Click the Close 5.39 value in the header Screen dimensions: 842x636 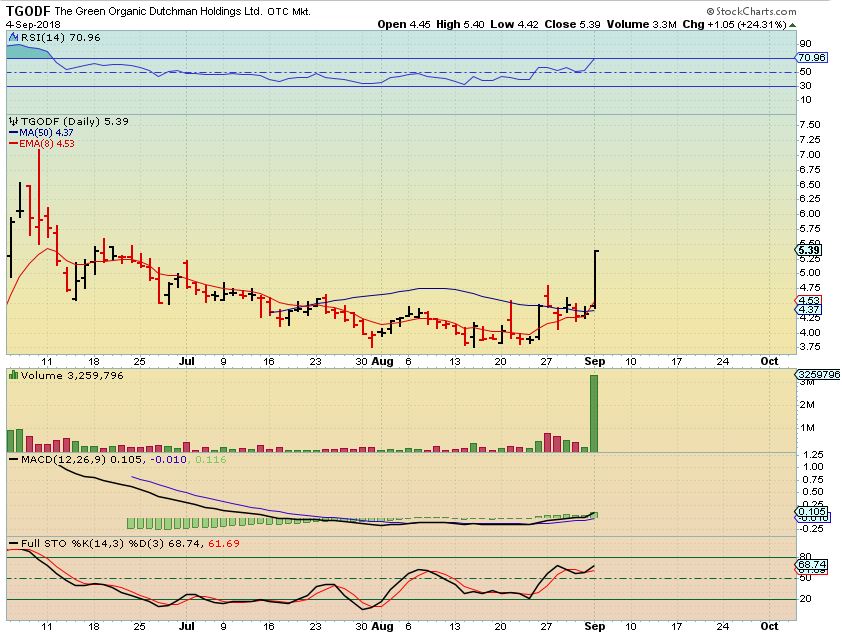572,24
